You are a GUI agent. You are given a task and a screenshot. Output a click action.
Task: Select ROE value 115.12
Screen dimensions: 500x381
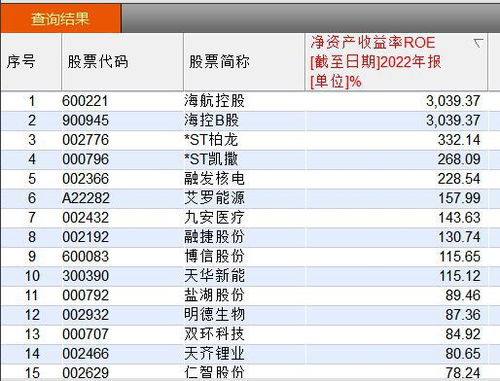[x=460, y=276]
